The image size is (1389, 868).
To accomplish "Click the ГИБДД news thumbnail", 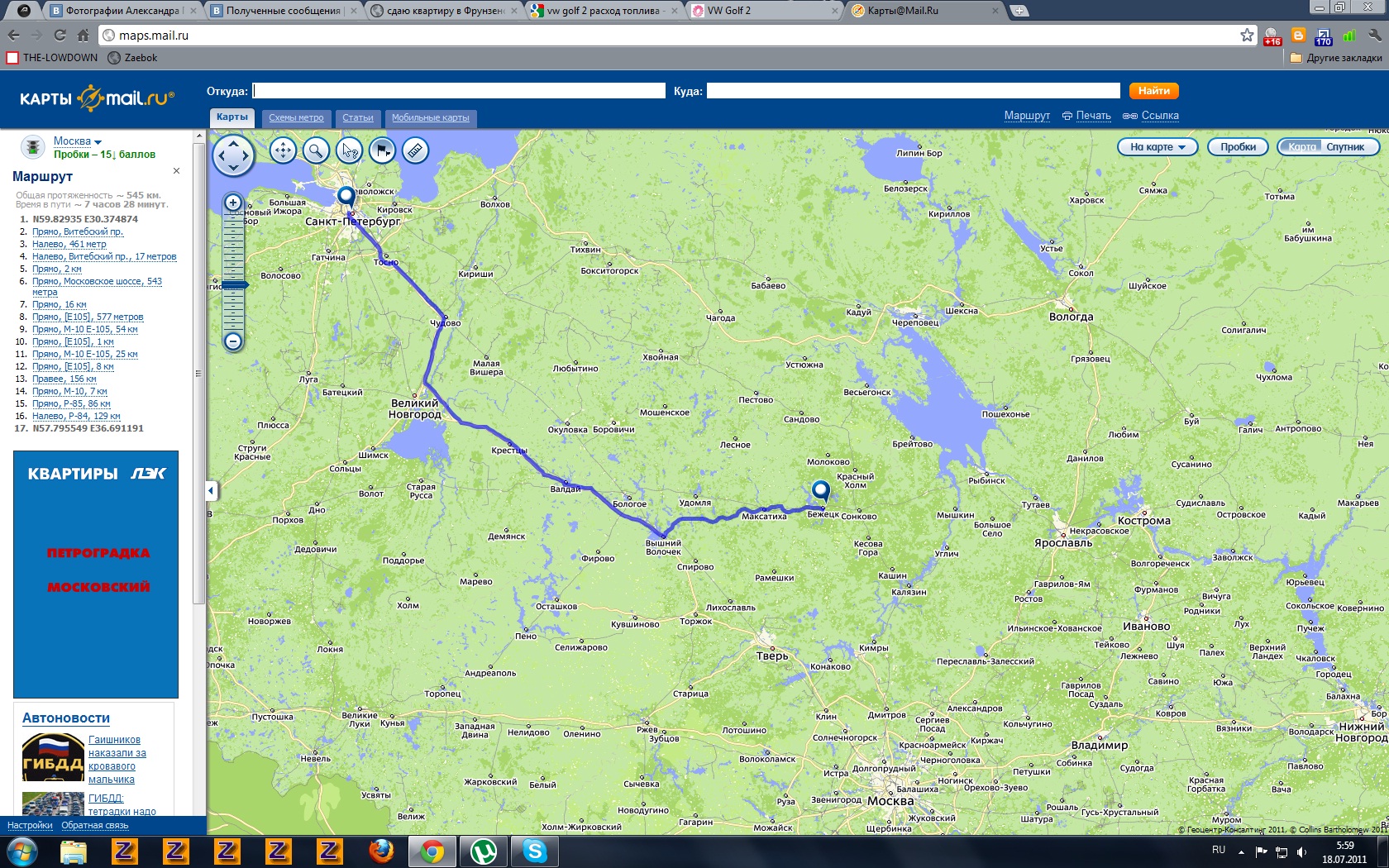I will pos(53,804).
